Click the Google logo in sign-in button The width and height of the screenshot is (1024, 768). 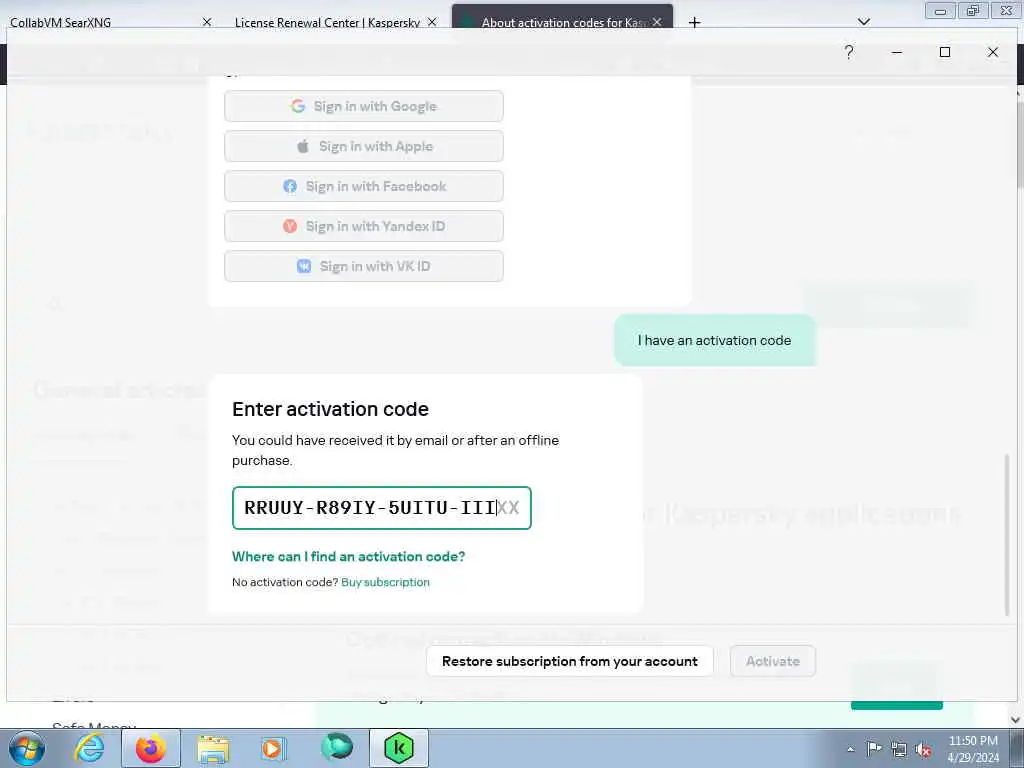298,106
